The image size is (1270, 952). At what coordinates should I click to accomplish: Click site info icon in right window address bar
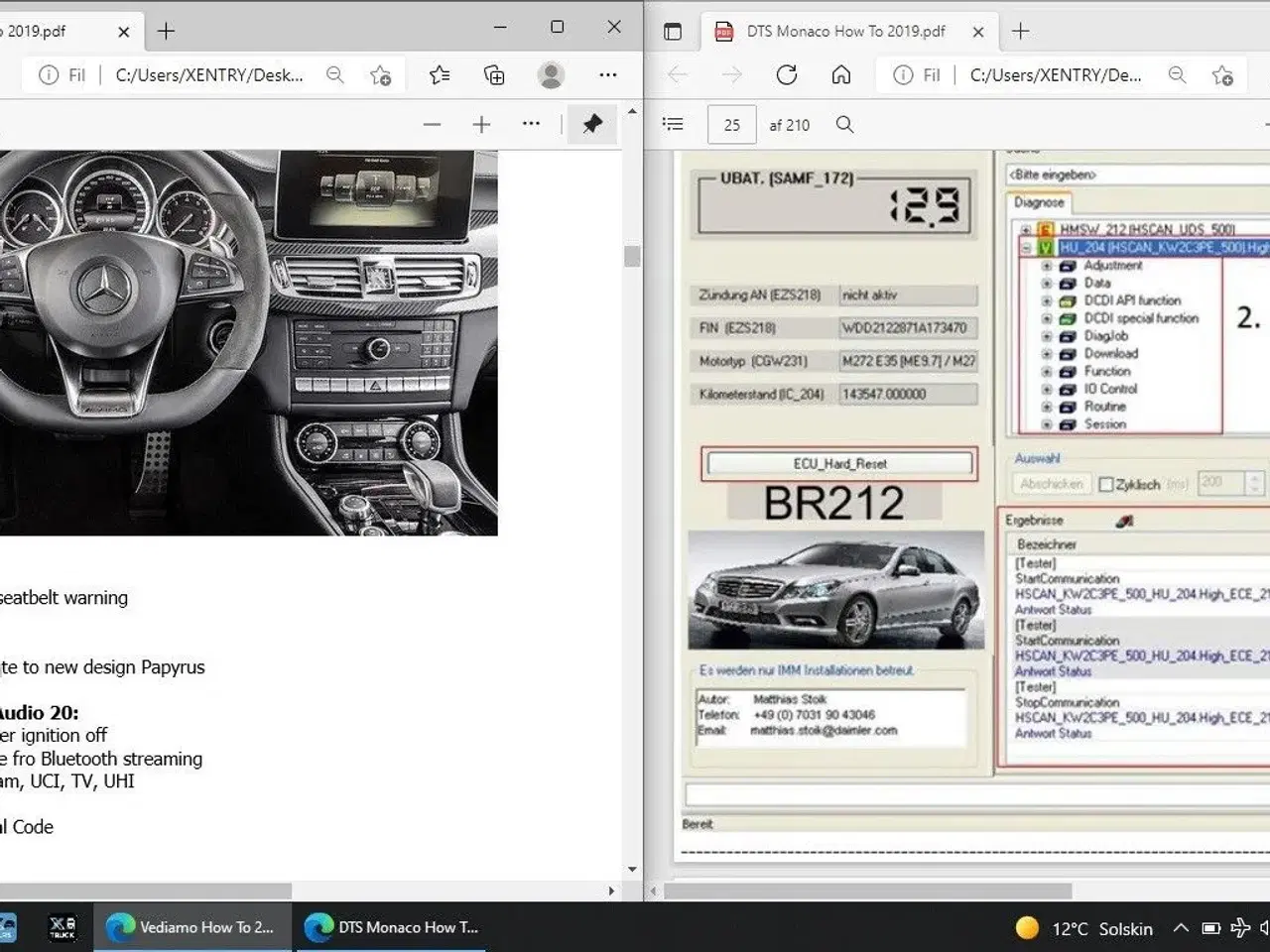coord(903,75)
